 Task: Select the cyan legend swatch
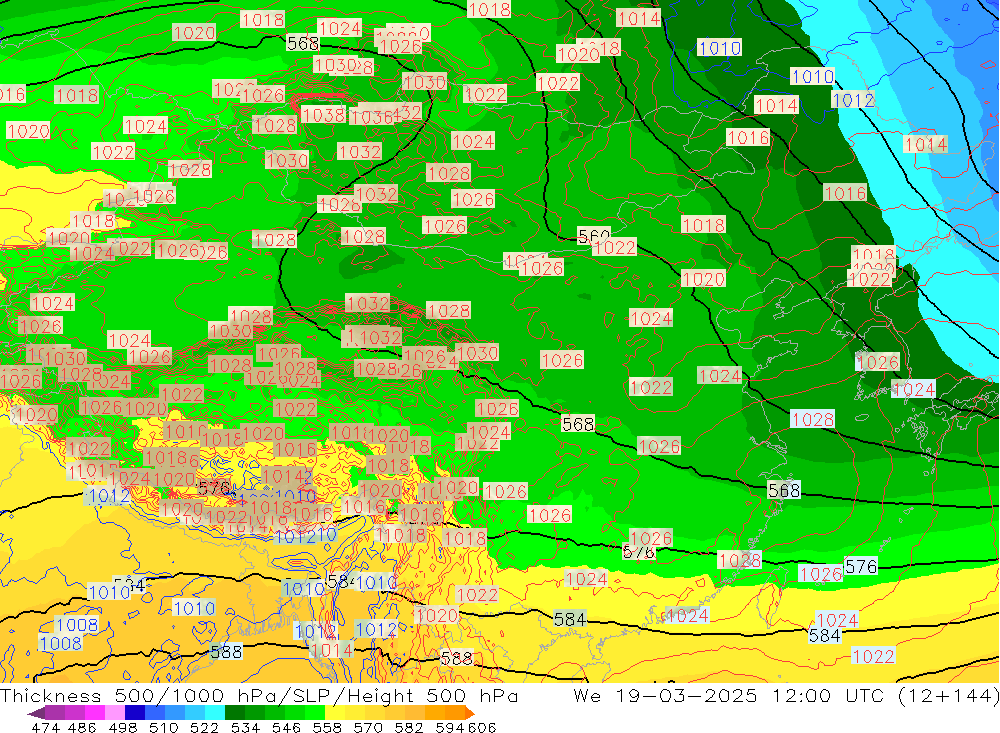click(x=215, y=713)
